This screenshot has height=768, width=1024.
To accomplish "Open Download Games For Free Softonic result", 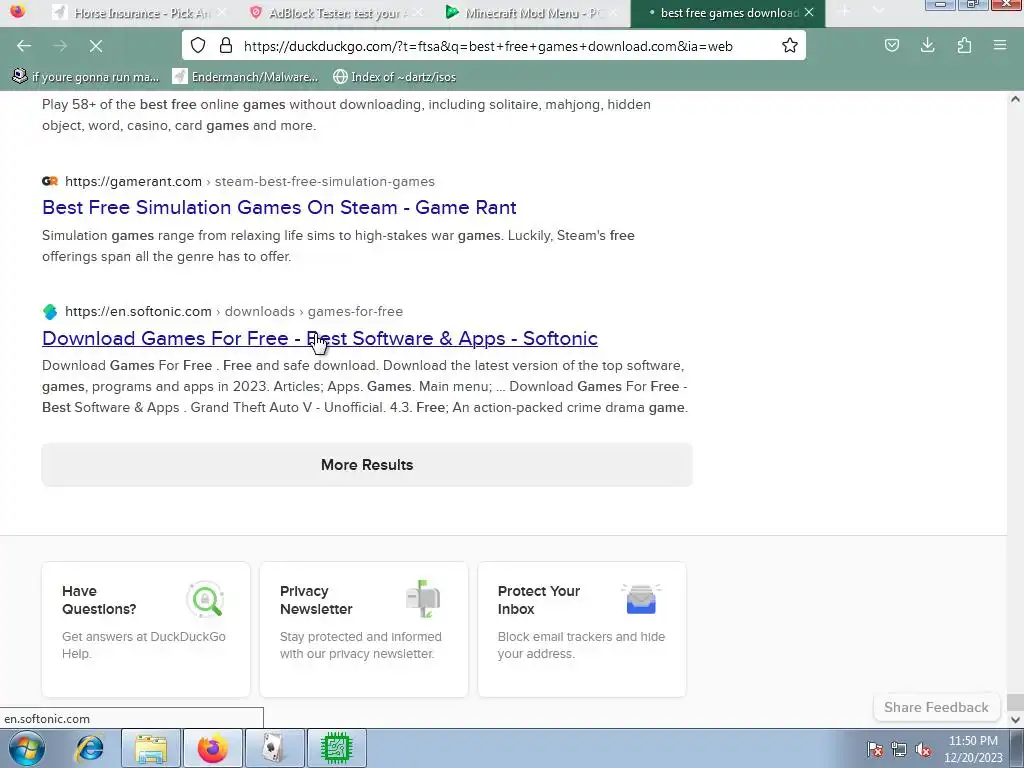I will tap(319, 338).
